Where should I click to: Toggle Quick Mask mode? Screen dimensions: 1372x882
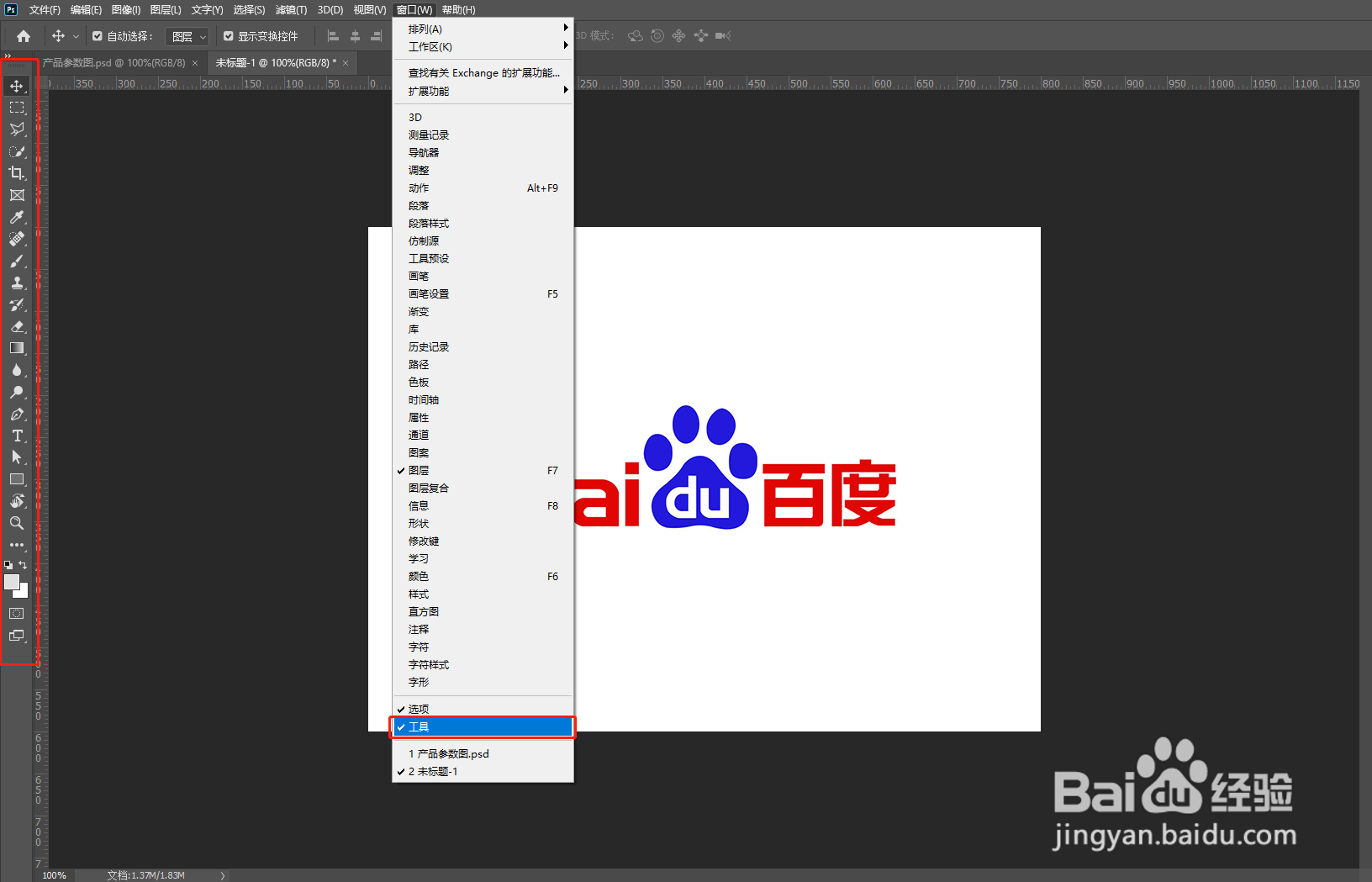tap(17, 614)
